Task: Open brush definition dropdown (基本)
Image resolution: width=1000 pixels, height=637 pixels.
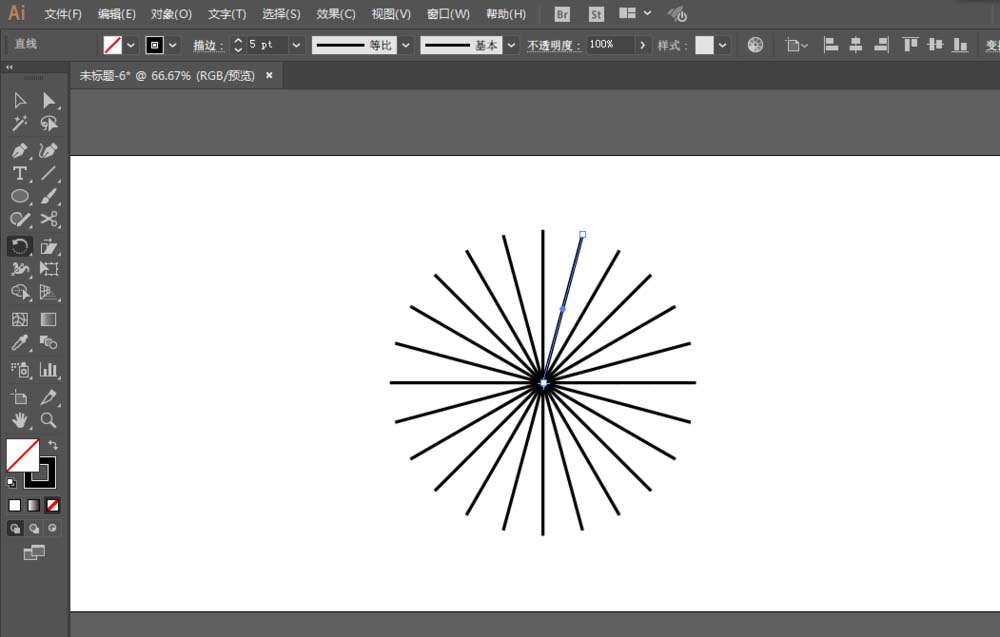Action: tap(511, 45)
